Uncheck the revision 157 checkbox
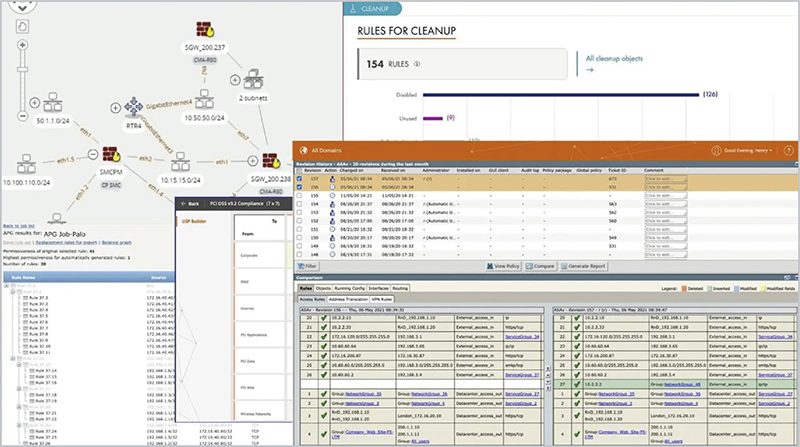 297,177
